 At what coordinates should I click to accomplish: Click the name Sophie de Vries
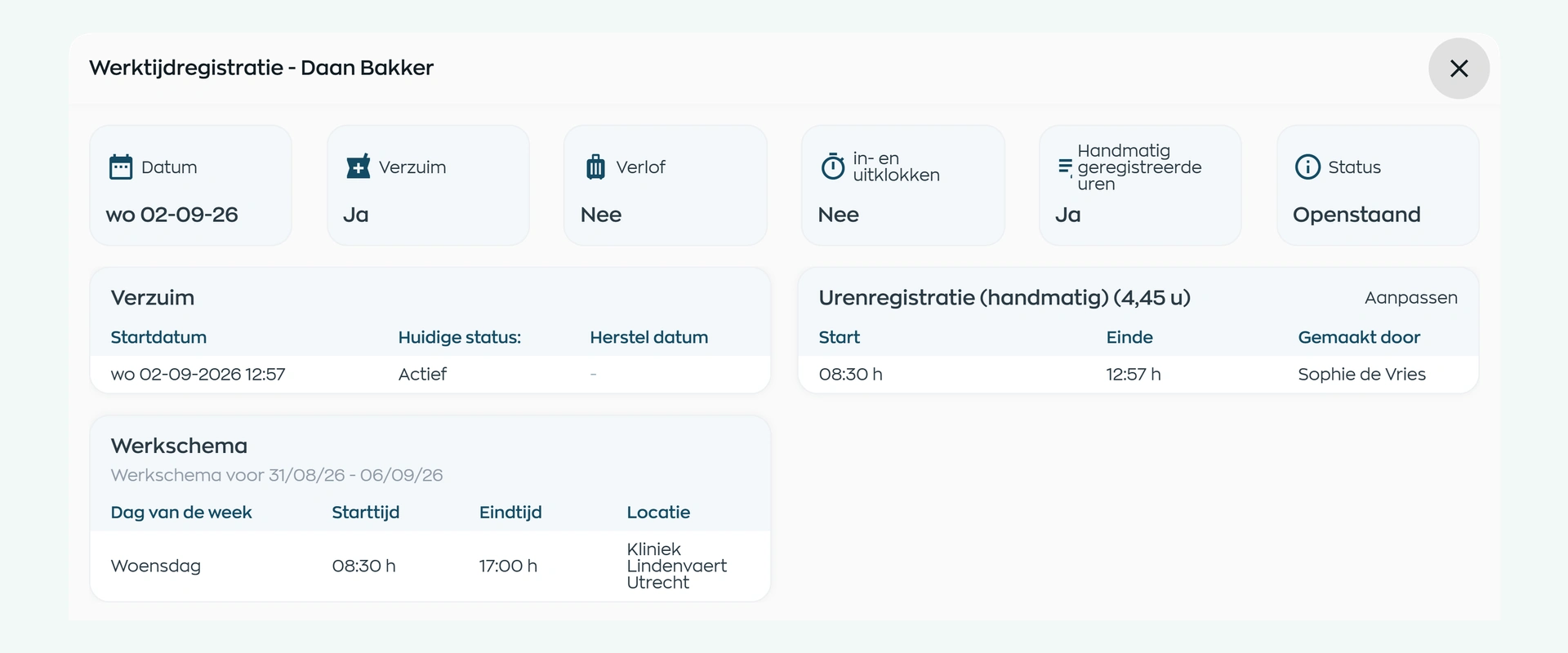pos(1361,374)
